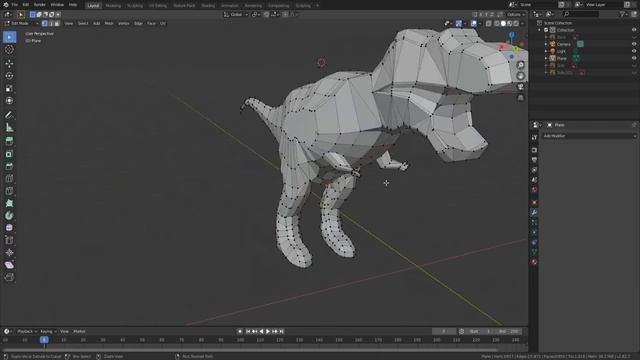
Task: Click the play animation button
Action: (268, 332)
